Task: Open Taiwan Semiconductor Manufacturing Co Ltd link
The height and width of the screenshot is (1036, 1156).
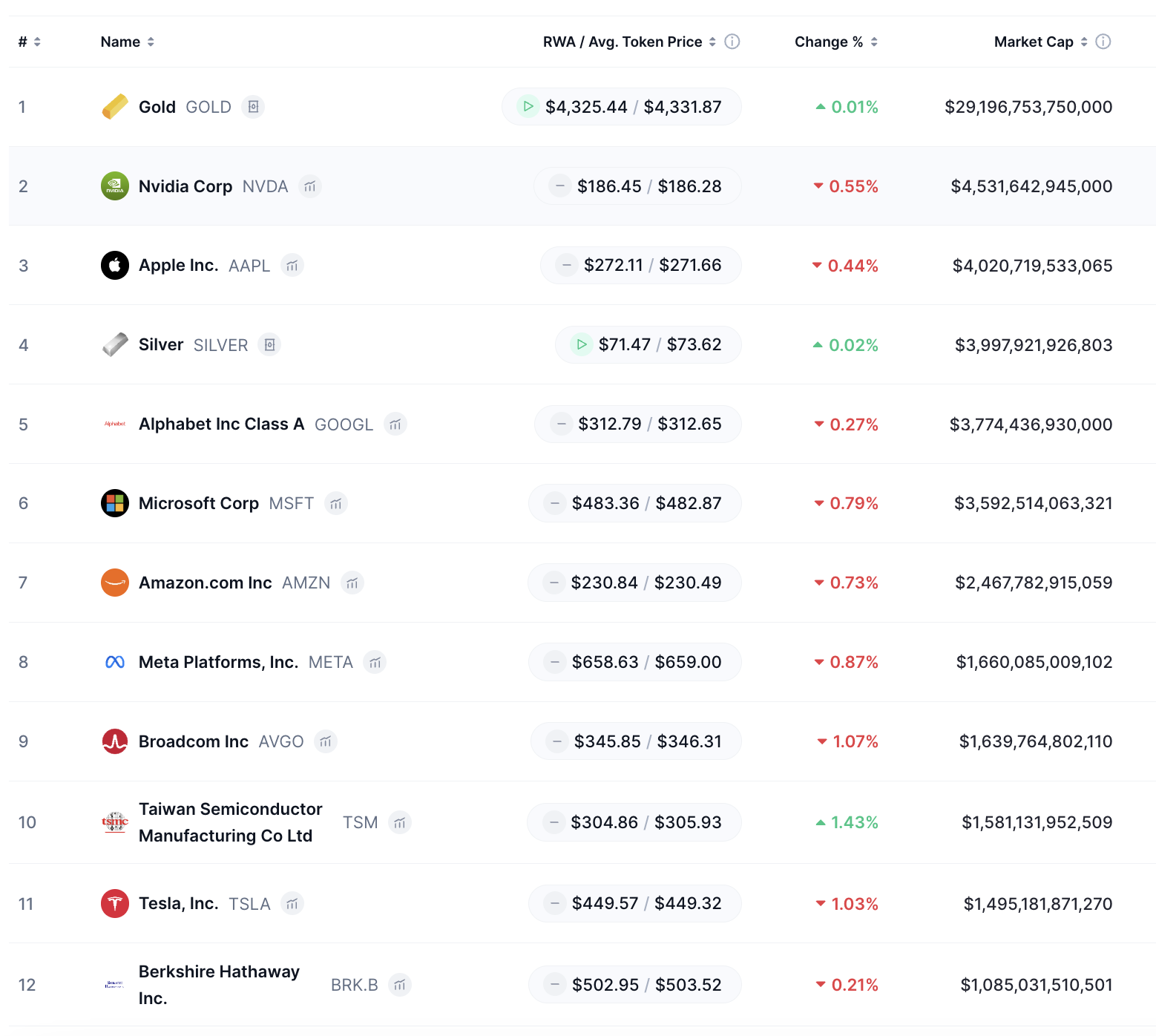Action: [x=230, y=822]
